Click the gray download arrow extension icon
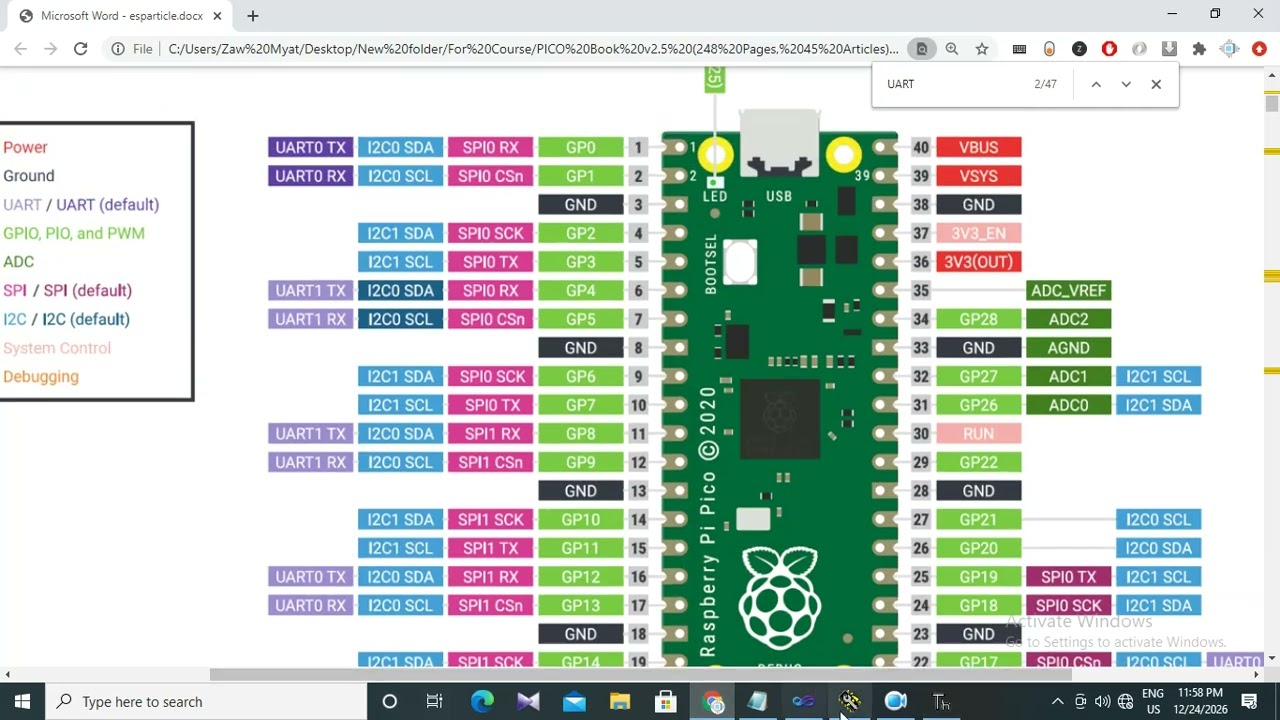The width and height of the screenshot is (1280, 720). 1169,48
